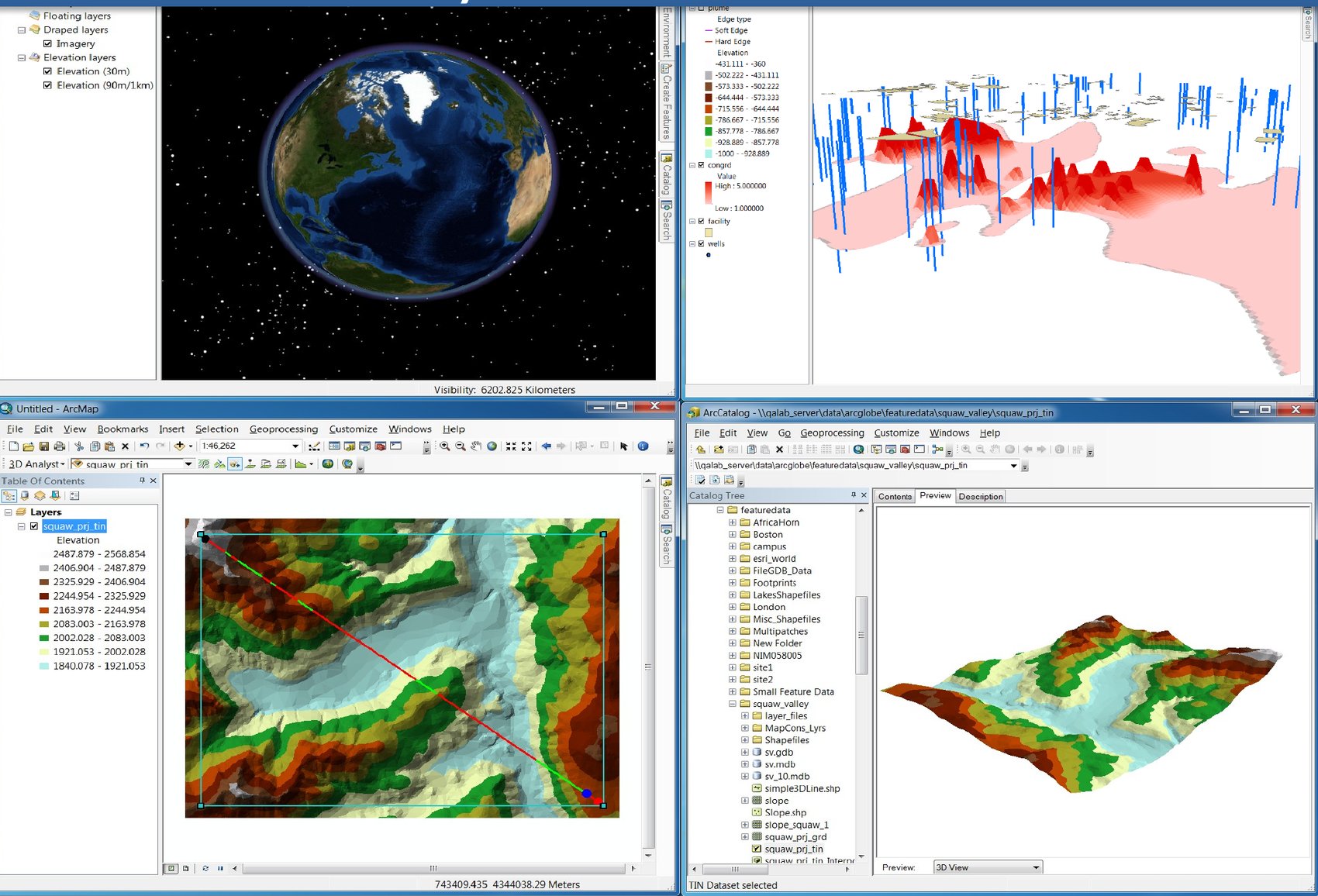Viewport: 1318px width, 896px height.
Task: Click the 2406.904 - 2487.879 elevation swatch
Action: (44, 568)
